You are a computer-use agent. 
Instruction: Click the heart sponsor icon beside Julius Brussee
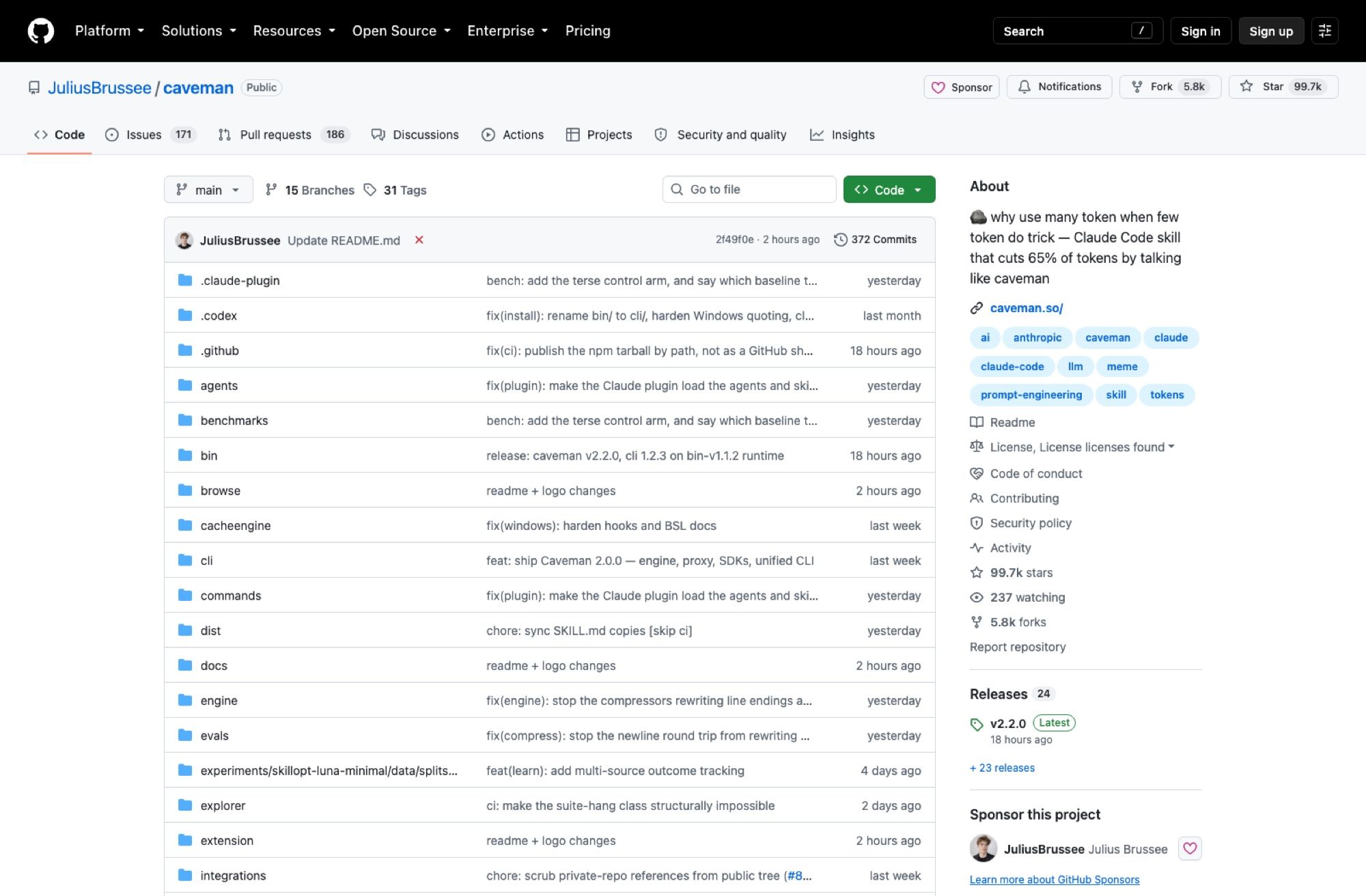[x=1190, y=848]
